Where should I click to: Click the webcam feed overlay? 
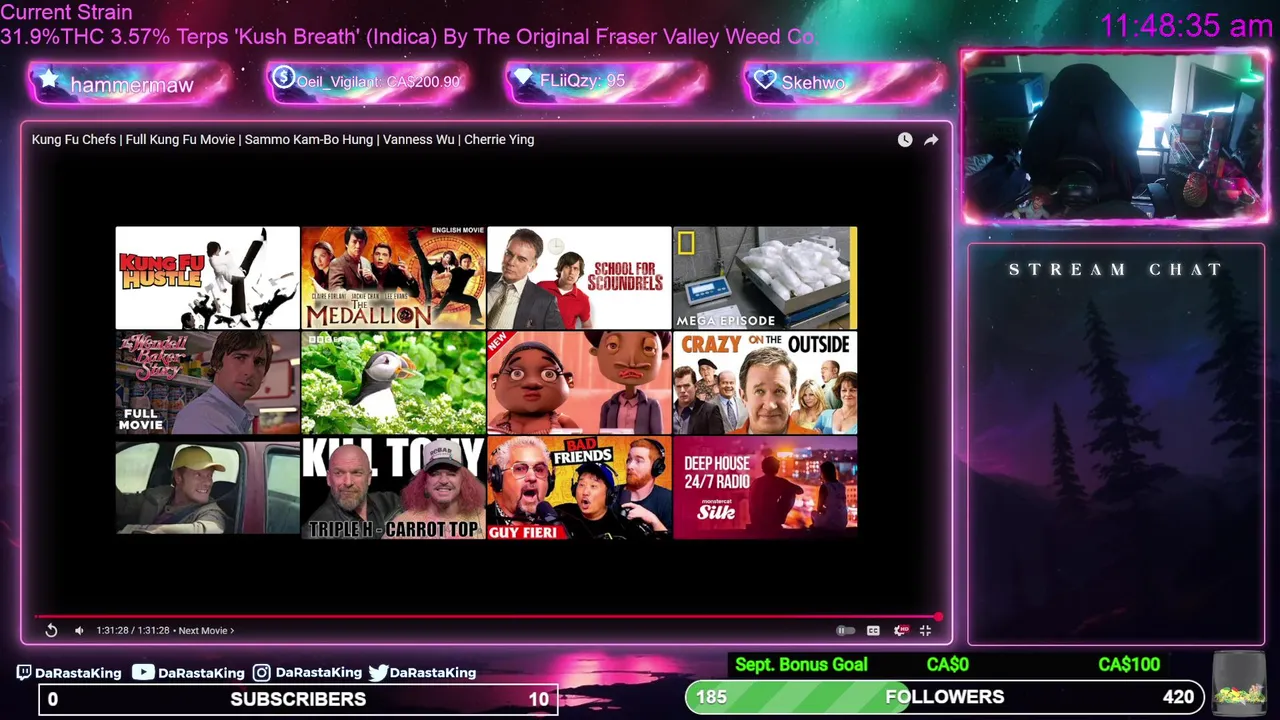(x=1115, y=137)
